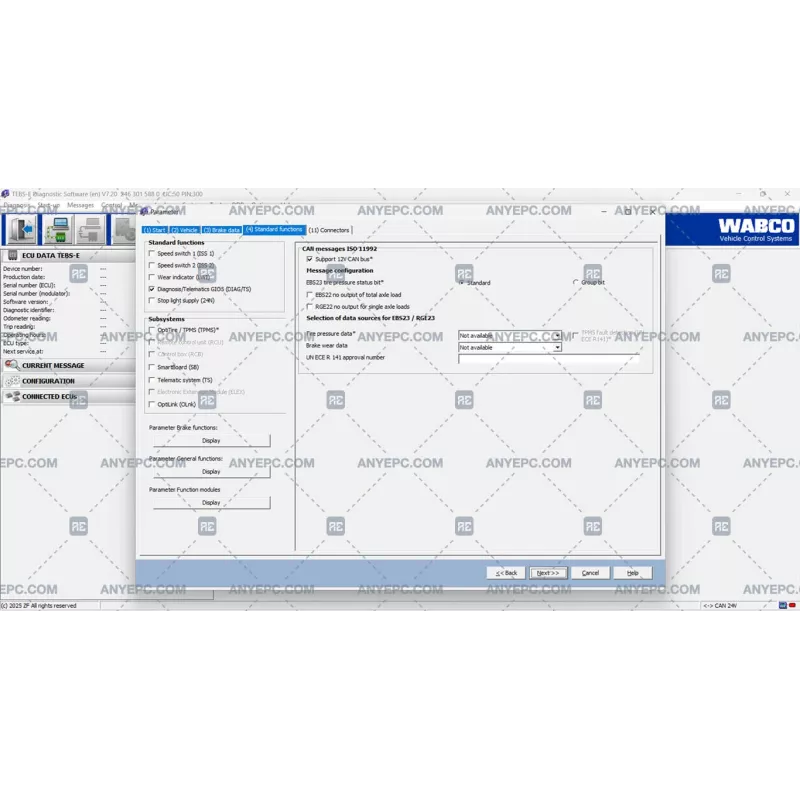Click Display under Parameter Brake functions
Screen dimensions: 800x800
point(211,440)
